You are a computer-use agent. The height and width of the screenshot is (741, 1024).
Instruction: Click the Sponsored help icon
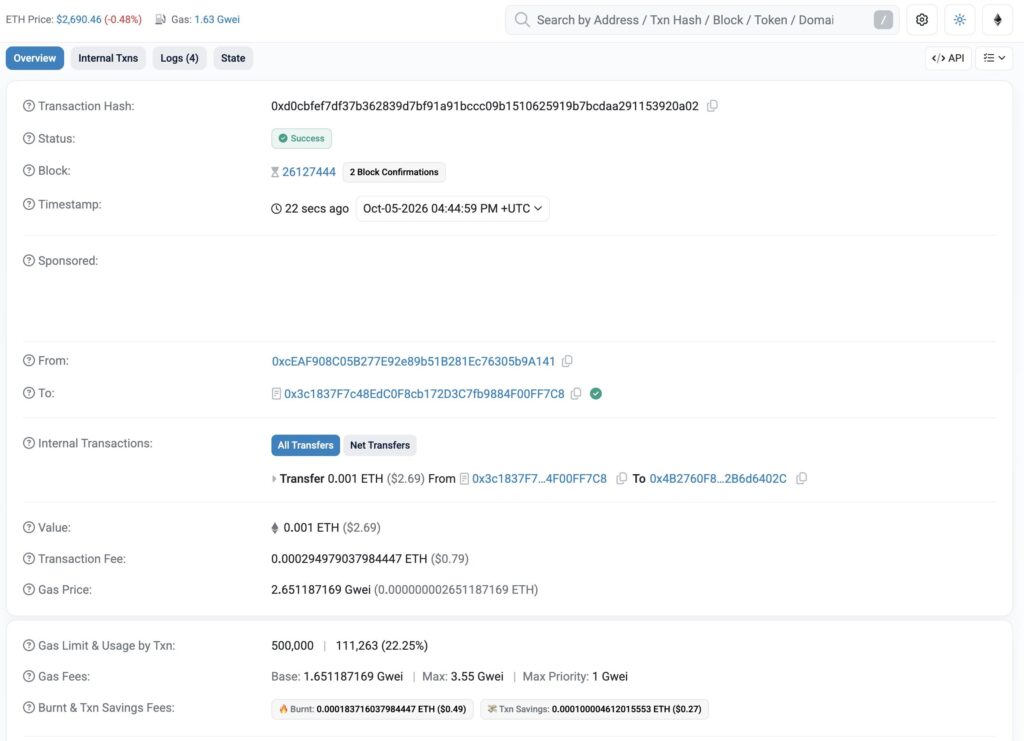coord(29,260)
